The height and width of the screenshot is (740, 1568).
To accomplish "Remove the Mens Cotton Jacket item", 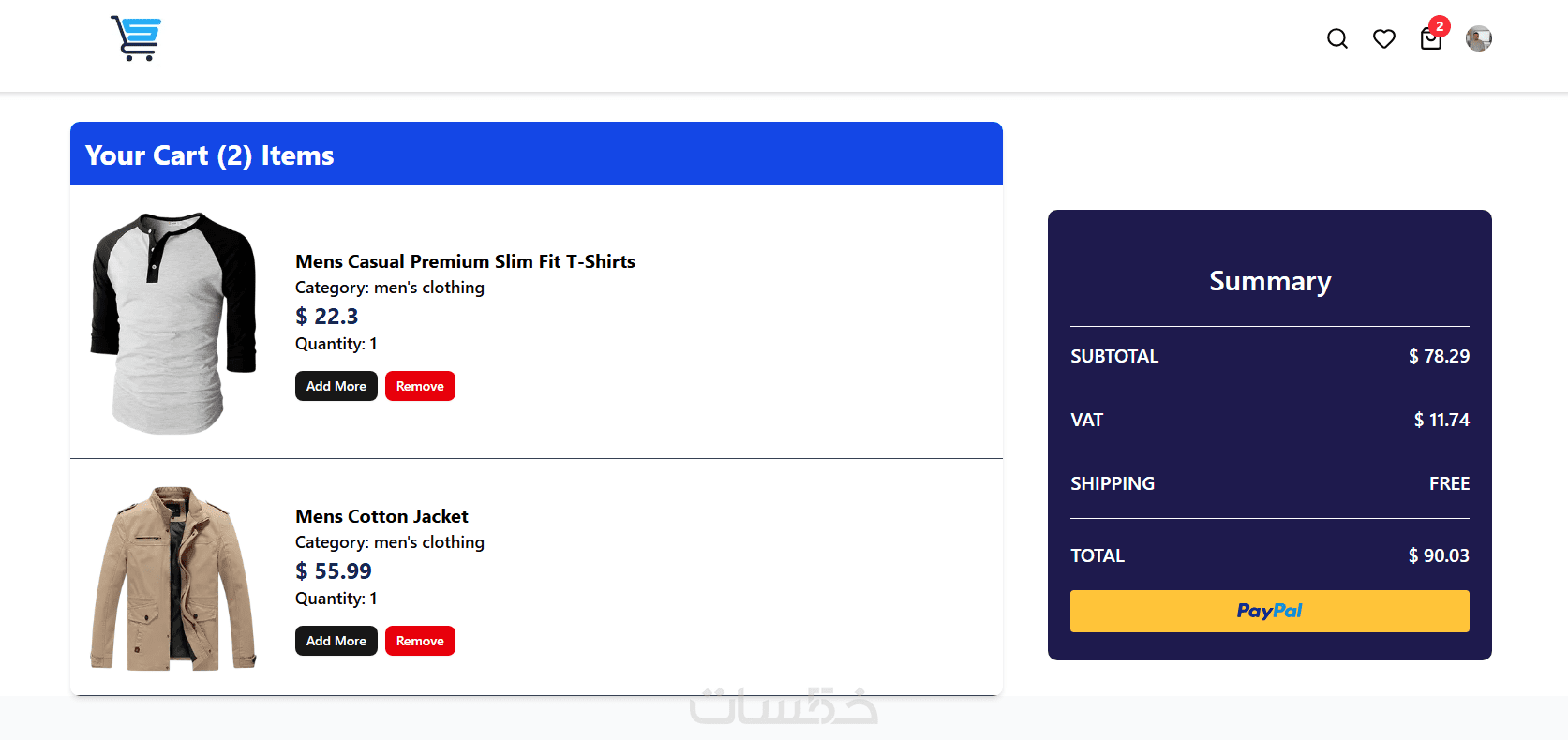I will [420, 641].
